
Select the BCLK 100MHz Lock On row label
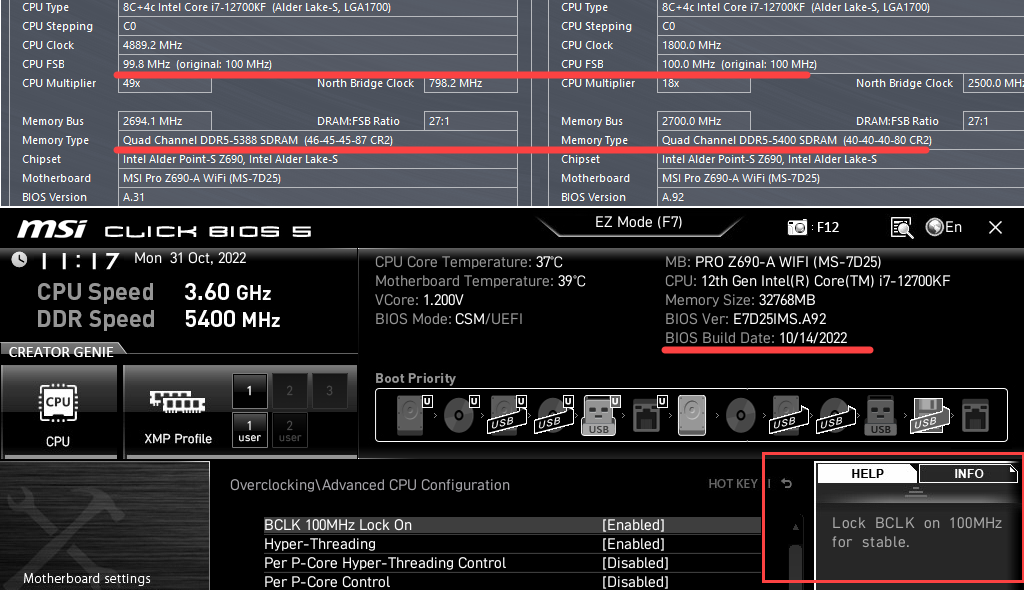[338, 525]
